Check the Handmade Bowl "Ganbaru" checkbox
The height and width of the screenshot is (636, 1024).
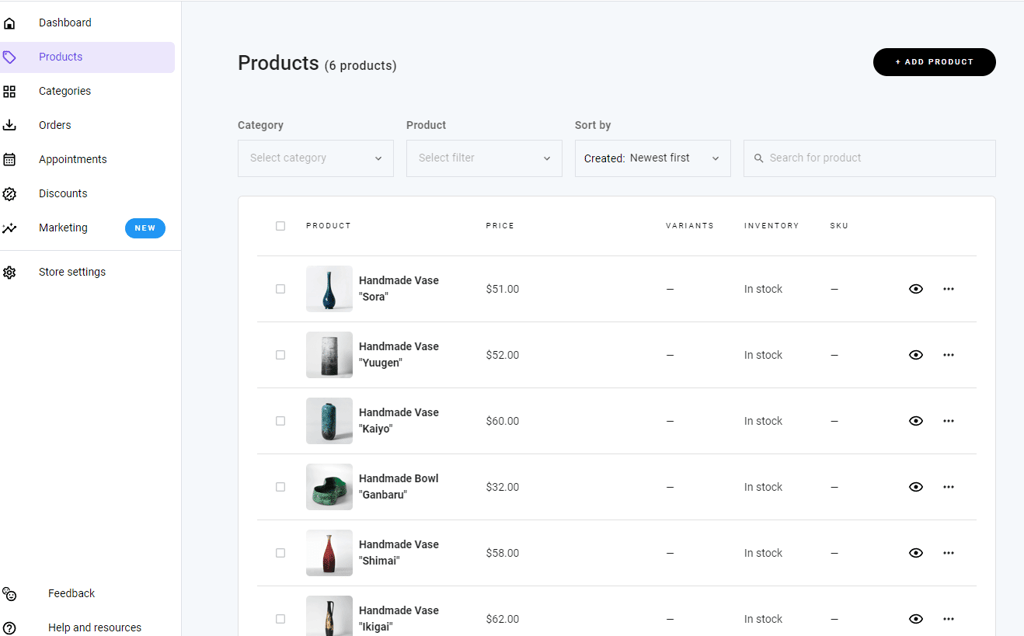[x=280, y=486]
